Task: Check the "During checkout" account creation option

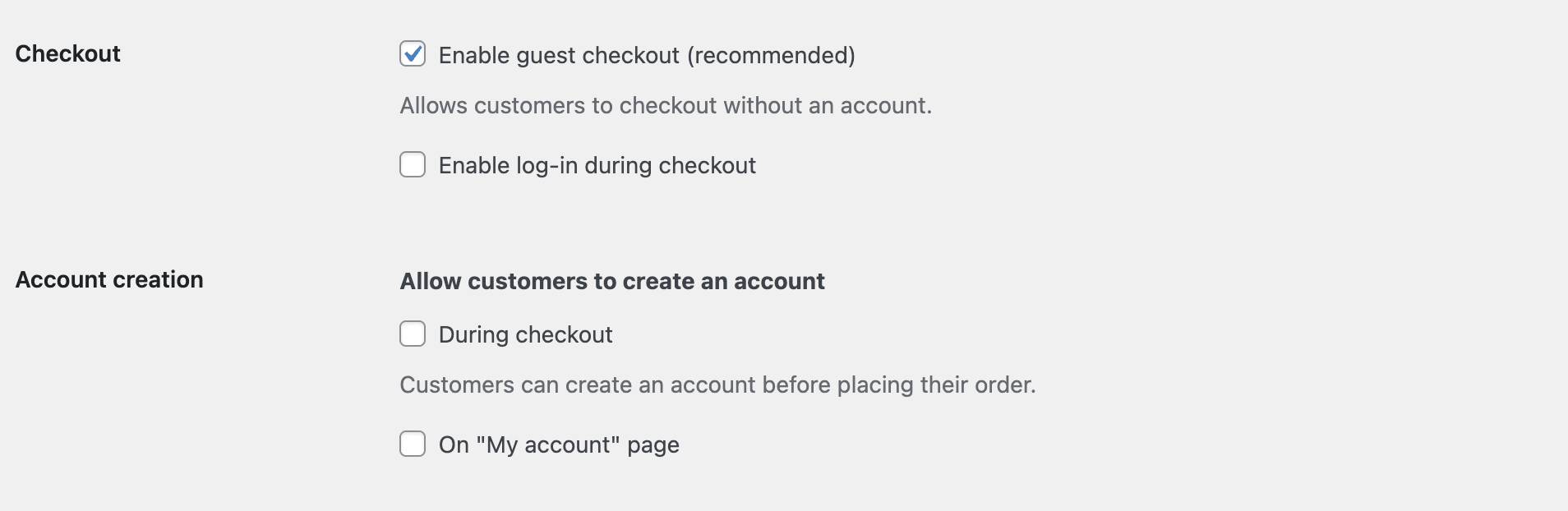Action: [413, 334]
